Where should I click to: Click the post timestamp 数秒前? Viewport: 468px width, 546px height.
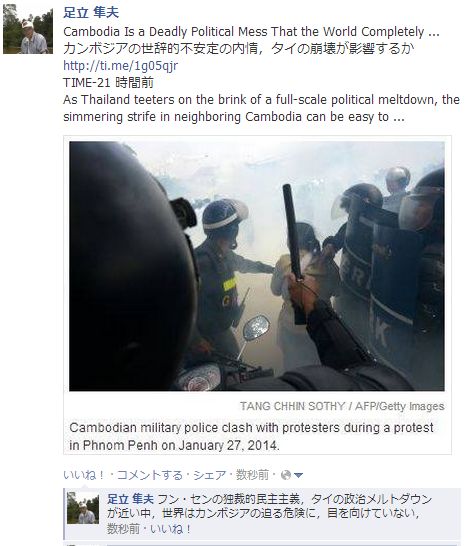(252, 475)
